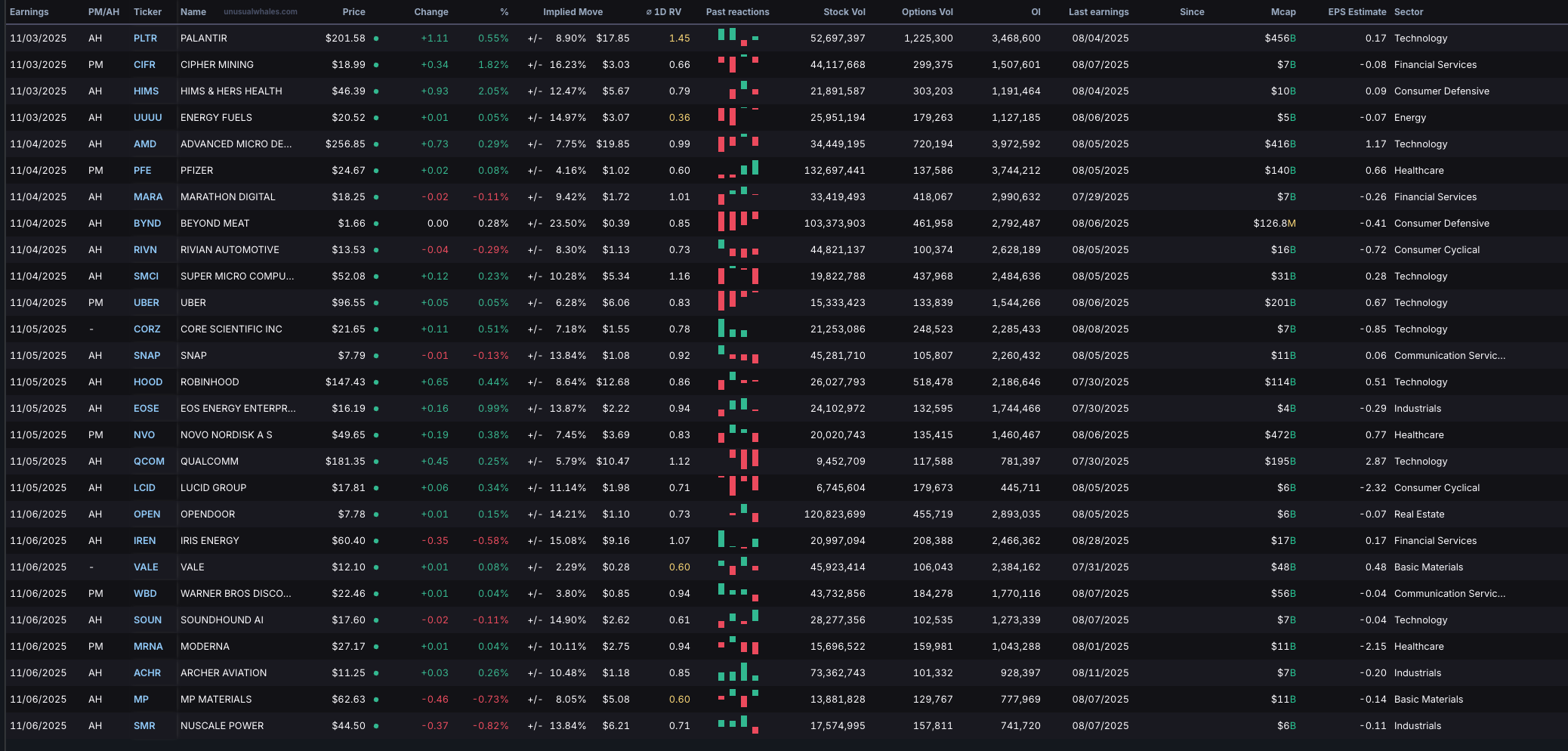Sort table by Ticker header

[x=147, y=12]
